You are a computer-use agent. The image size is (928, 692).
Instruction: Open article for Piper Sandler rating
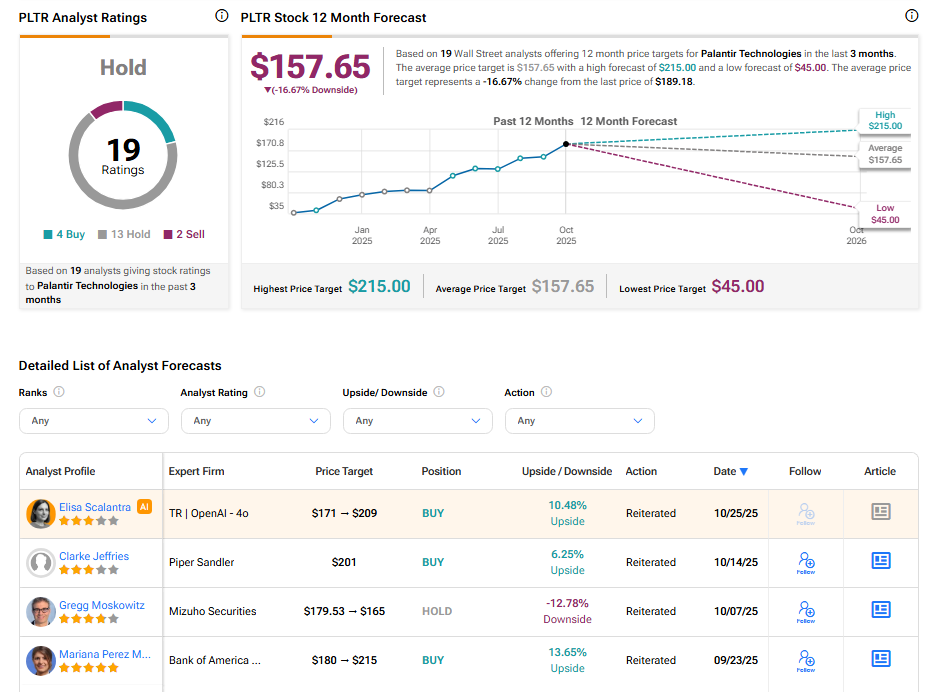coord(880,561)
